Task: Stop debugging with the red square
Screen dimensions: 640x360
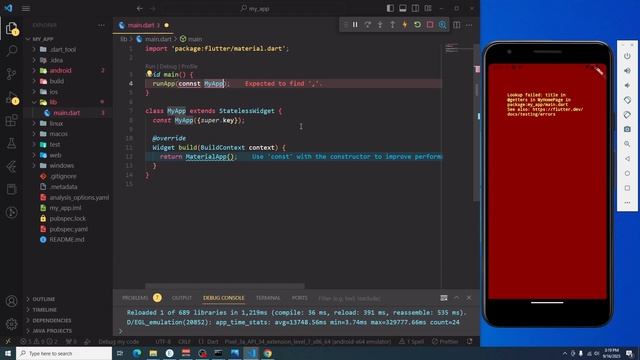Action: click(x=430, y=25)
